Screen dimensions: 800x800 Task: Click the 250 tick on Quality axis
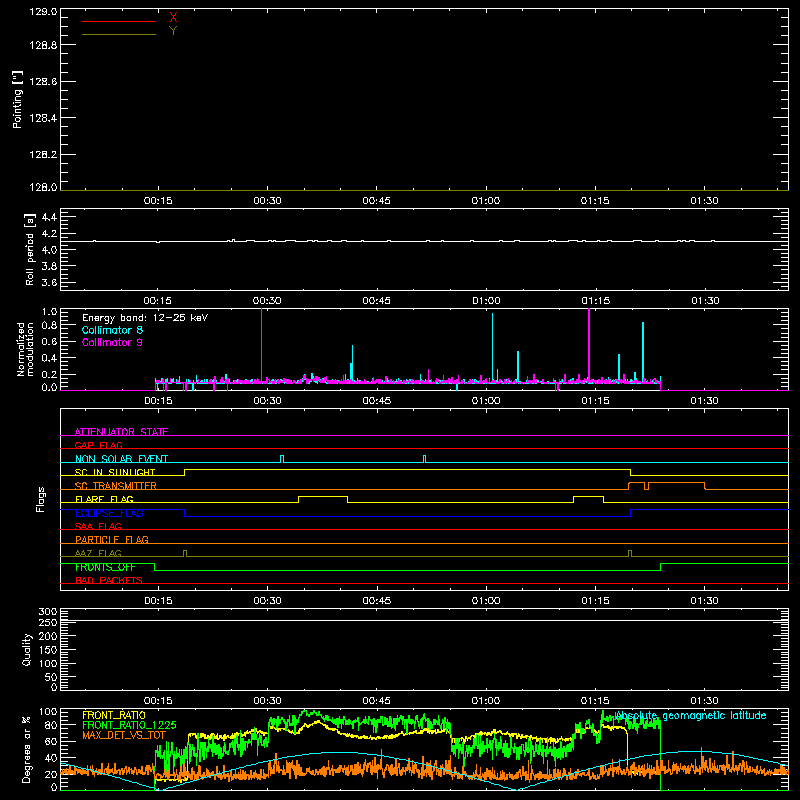(x=48, y=622)
